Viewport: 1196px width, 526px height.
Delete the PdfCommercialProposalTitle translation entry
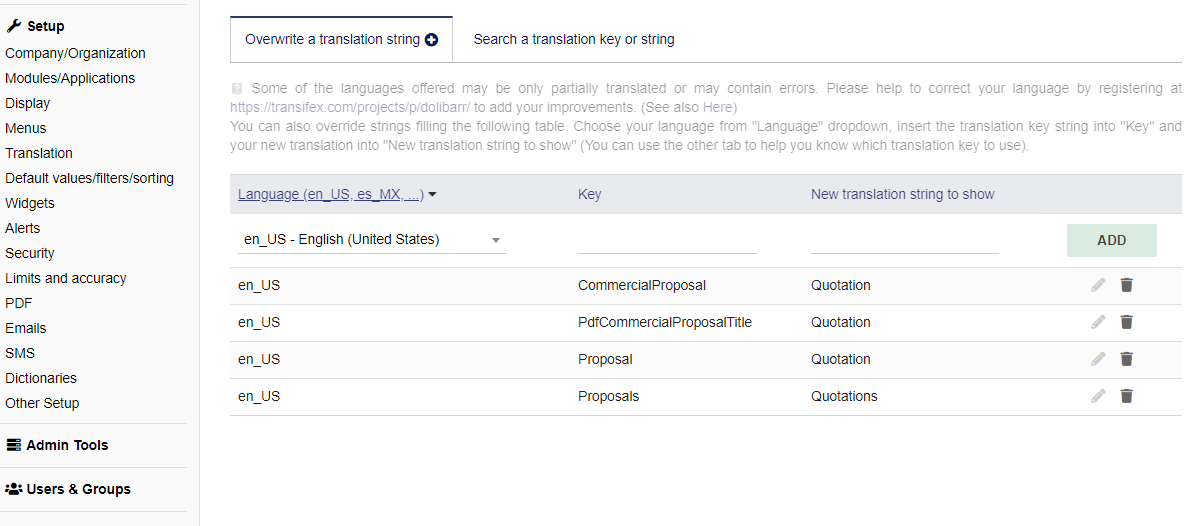[1127, 322]
